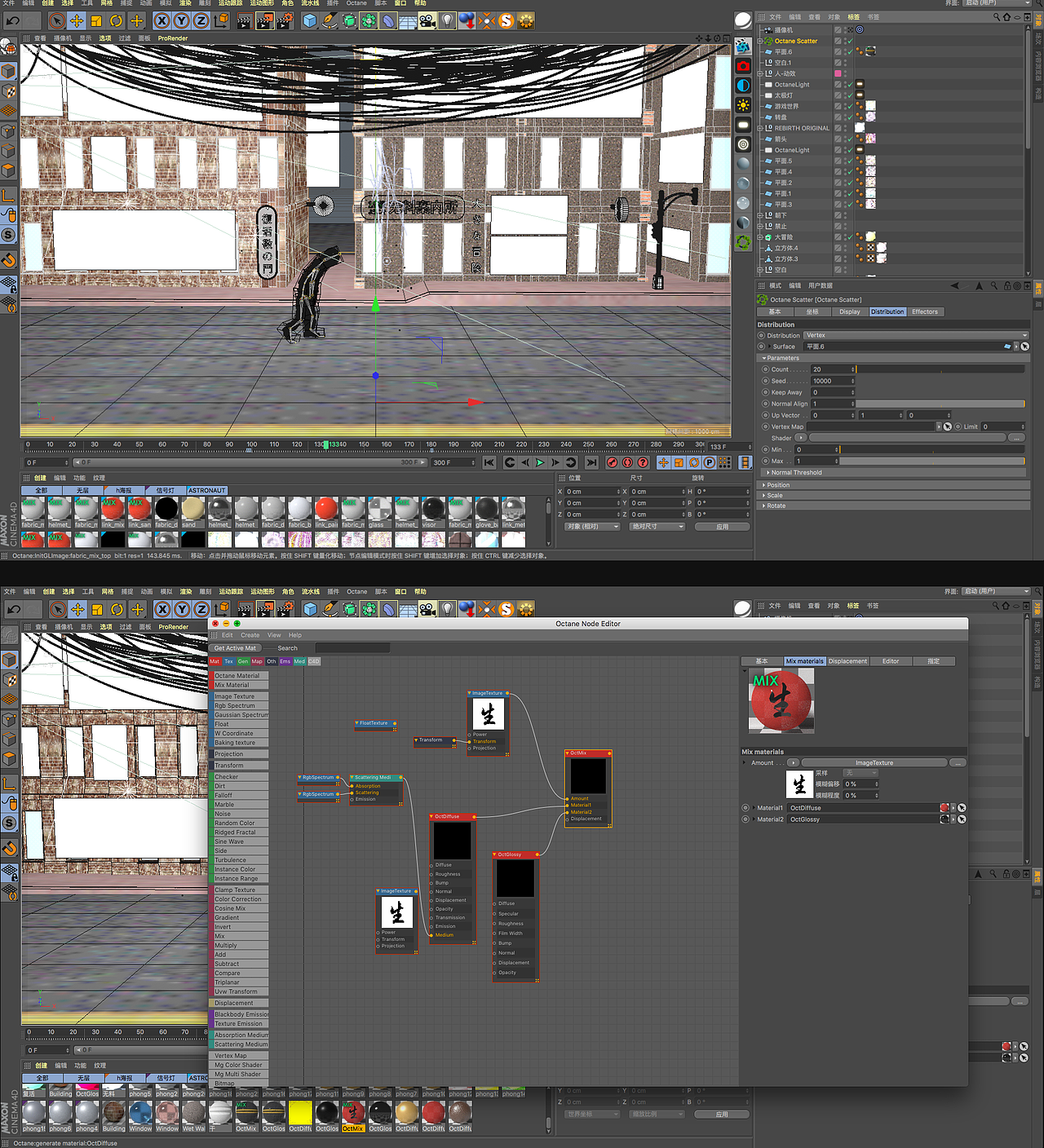Toggle the green enable checkmark on 太极灯 row
This screenshot has width=1044, height=1148.
point(849,95)
